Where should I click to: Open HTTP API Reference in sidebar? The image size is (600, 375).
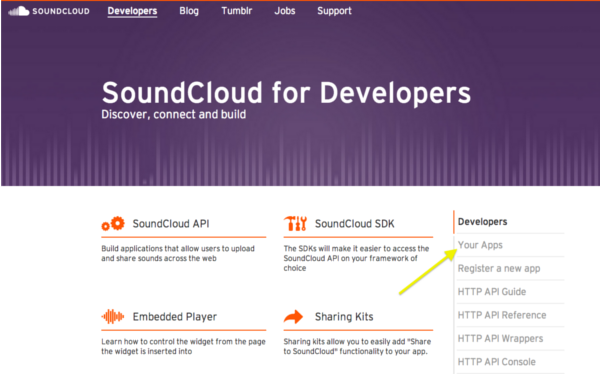(502, 315)
